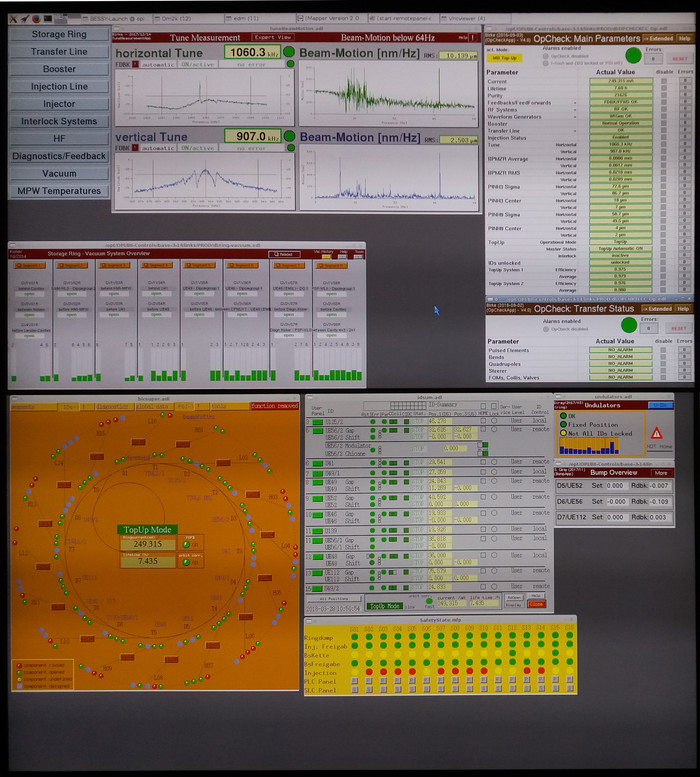The width and height of the screenshot is (700, 777).
Task: Open the Expert View selector in Tune Measurement
Action: tap(271, 37)
